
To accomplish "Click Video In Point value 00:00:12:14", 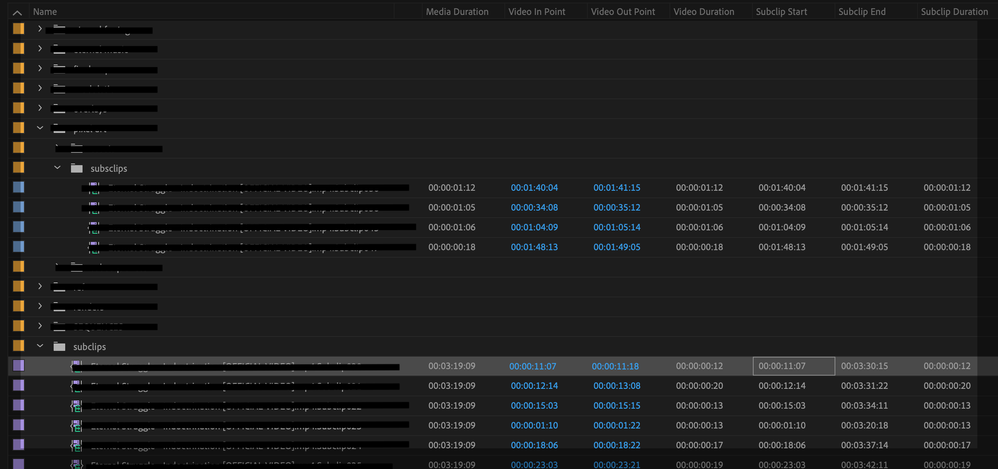I will tap(533, 386).
